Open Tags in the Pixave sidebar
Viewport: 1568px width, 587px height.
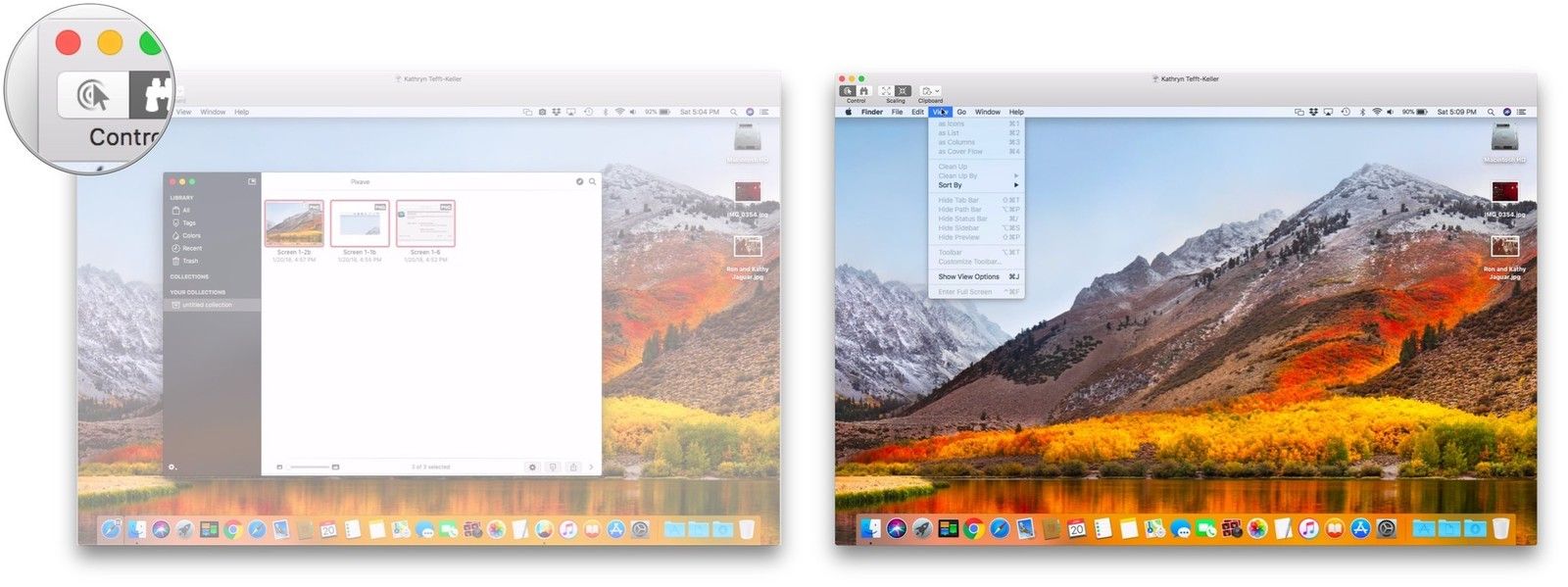pos(188,223)
